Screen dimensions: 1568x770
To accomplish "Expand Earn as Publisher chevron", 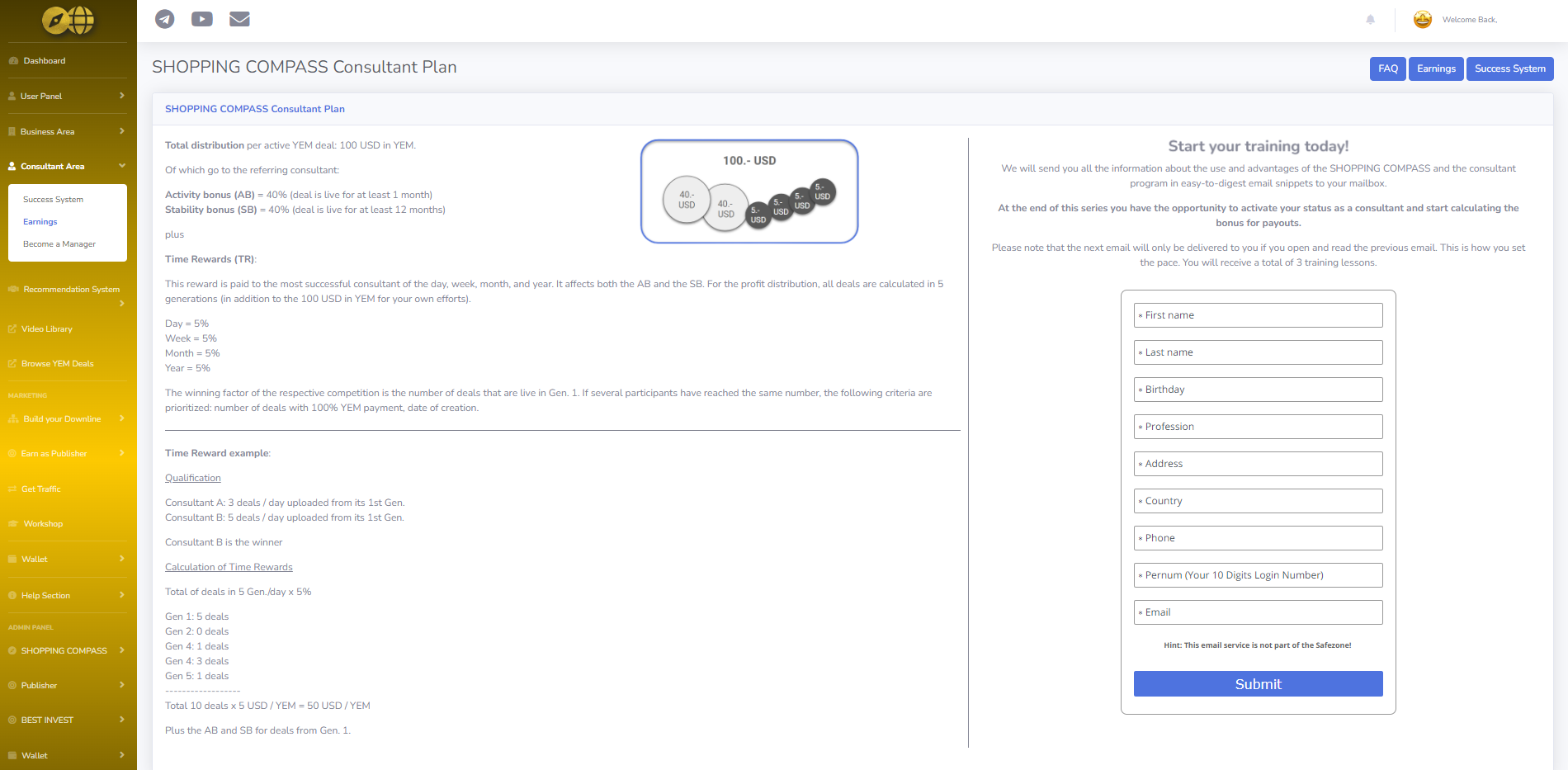I will click(122, 453).
